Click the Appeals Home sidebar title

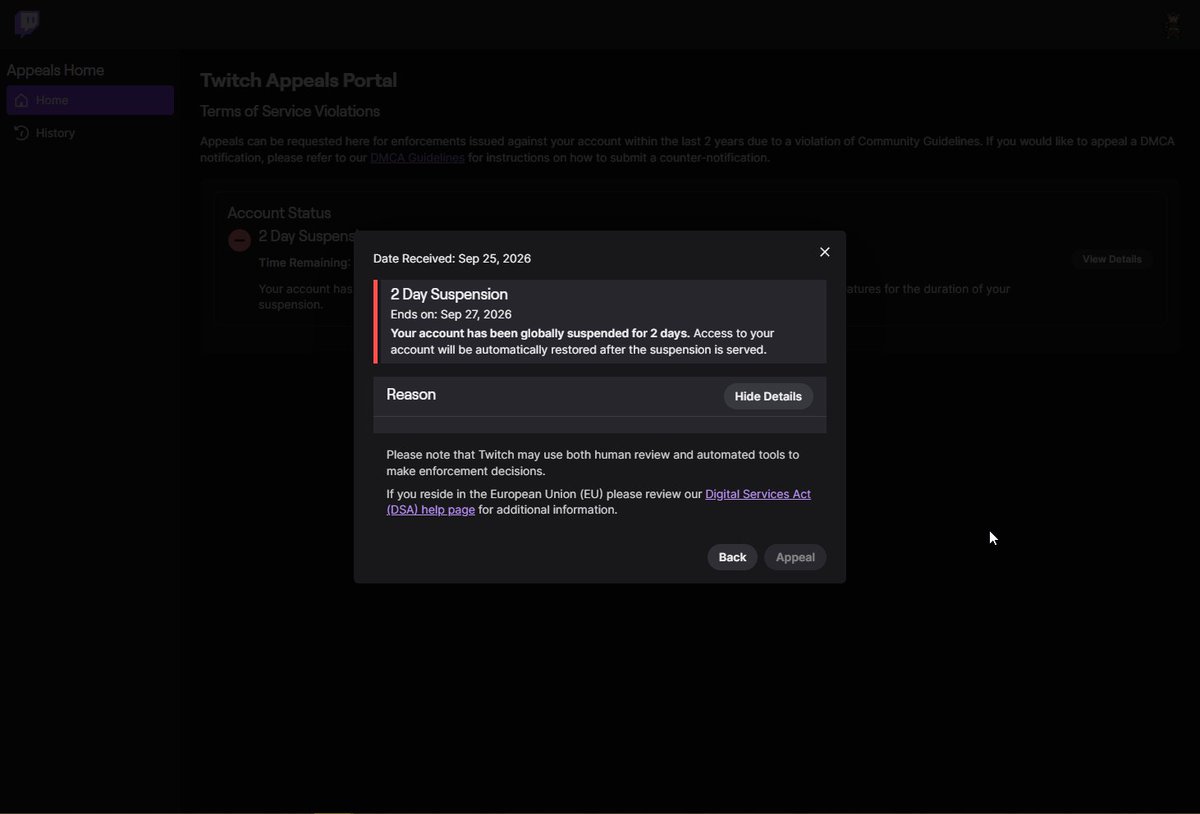55,70
